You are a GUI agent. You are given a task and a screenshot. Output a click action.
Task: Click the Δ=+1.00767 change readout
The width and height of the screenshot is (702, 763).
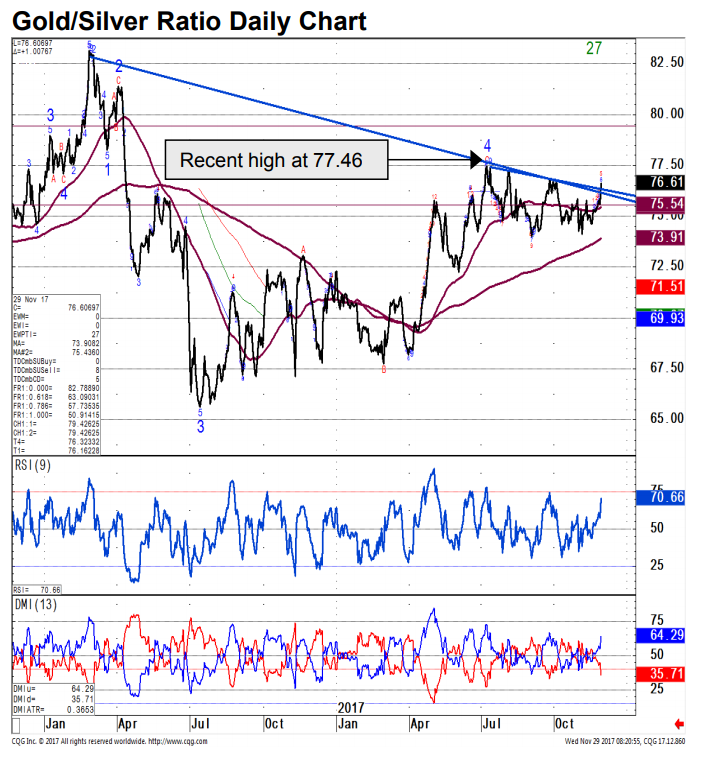point(33,51)
